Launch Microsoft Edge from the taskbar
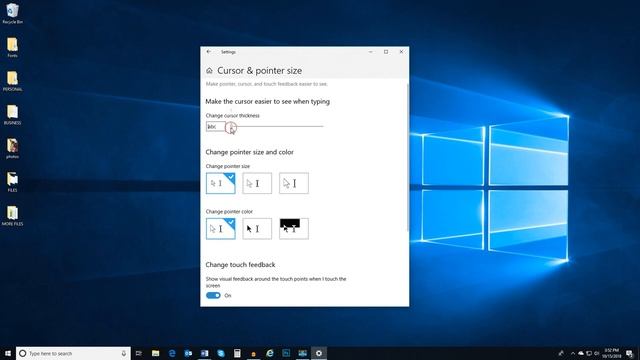Viewport: 640px width, 360px height. [x=172, y=353]
